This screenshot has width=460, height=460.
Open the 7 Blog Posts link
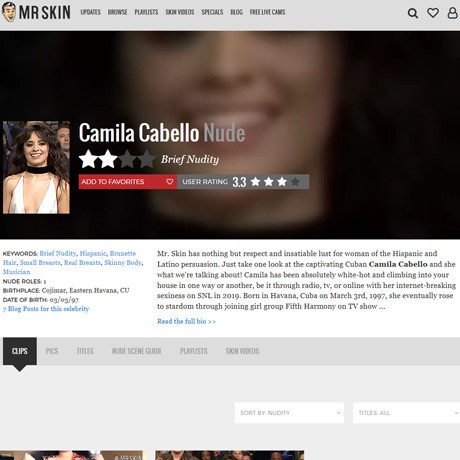[46, 309]
